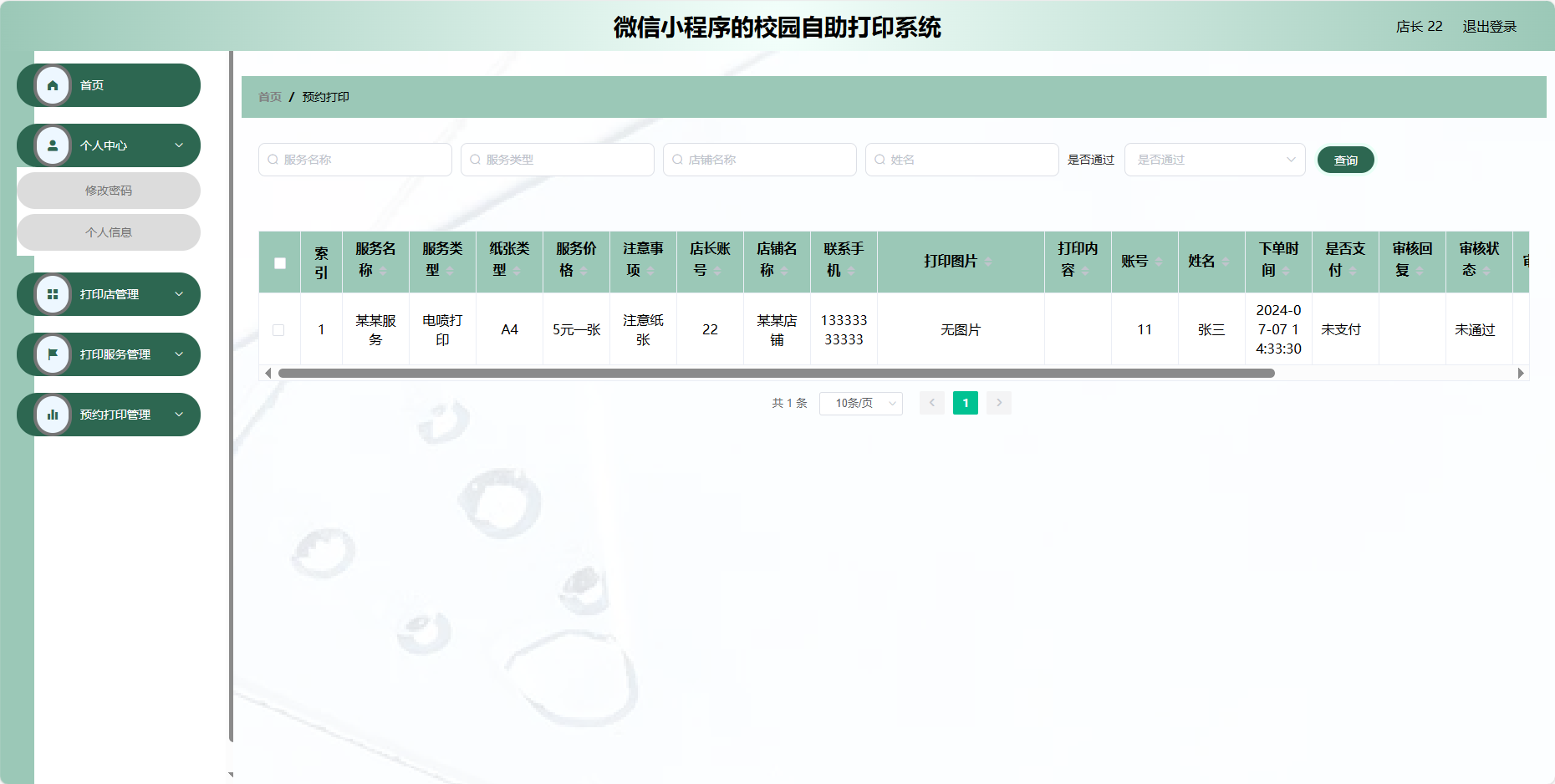Click the person icon for 个人中心

coord(53,145)
